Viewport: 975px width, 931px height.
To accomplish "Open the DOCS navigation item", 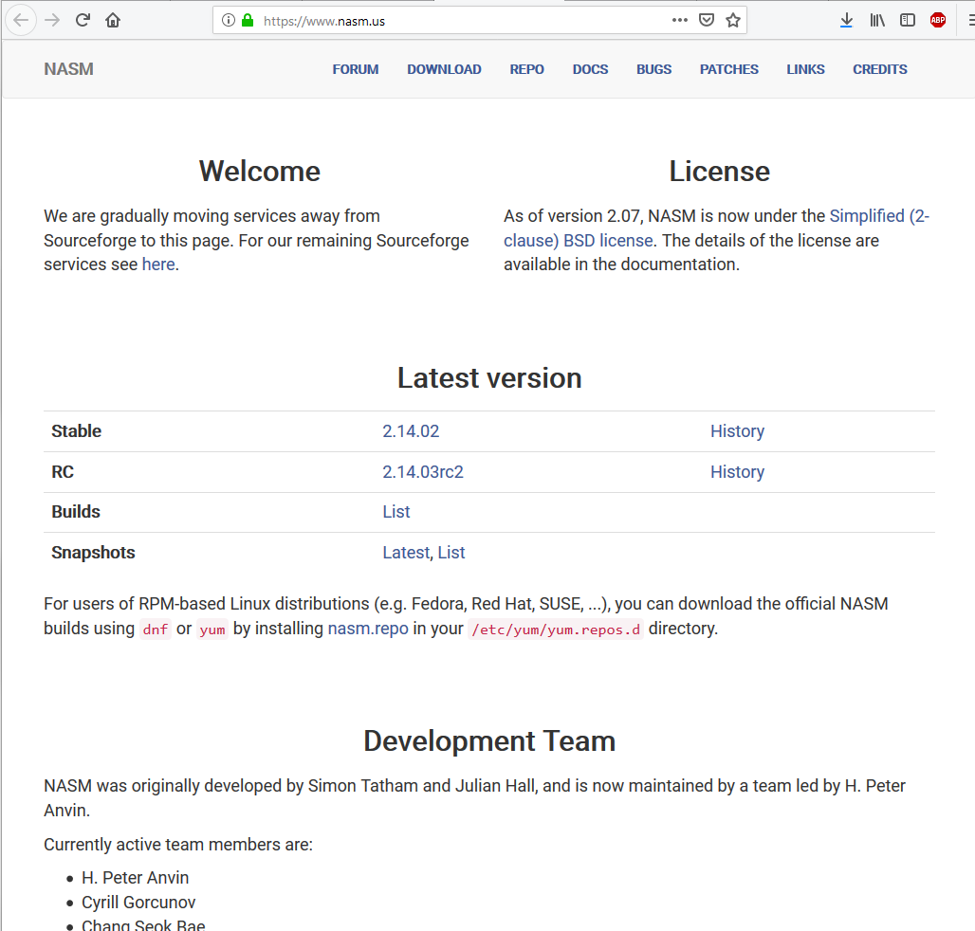I will [590, 69].
